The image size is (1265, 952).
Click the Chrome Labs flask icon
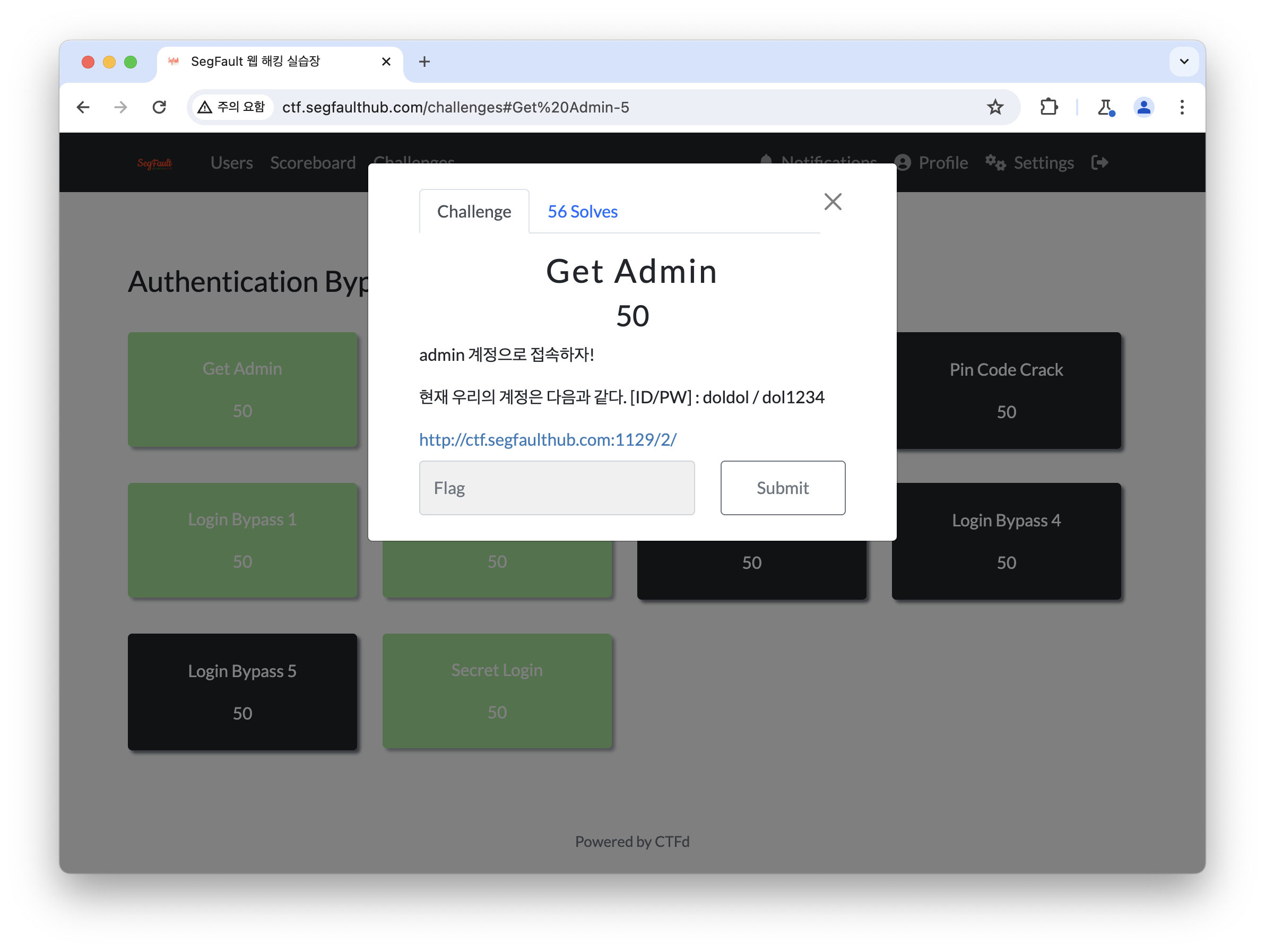tap(1105, 107)
